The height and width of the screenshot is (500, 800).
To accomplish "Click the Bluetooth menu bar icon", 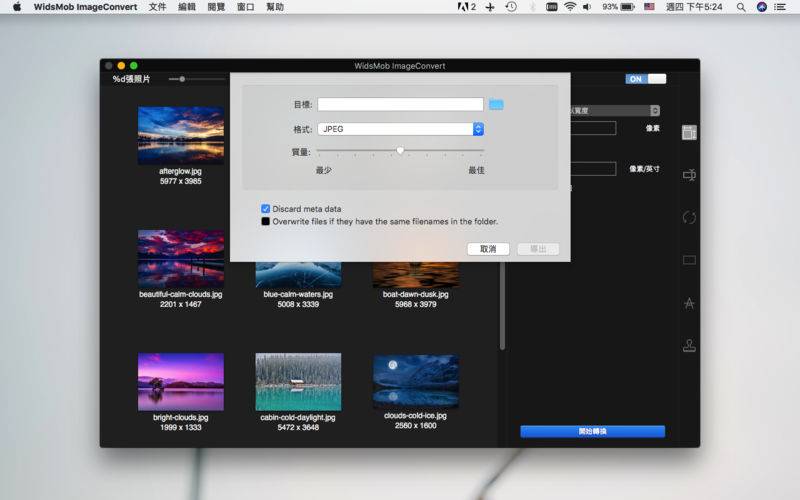I will point(532,7).
